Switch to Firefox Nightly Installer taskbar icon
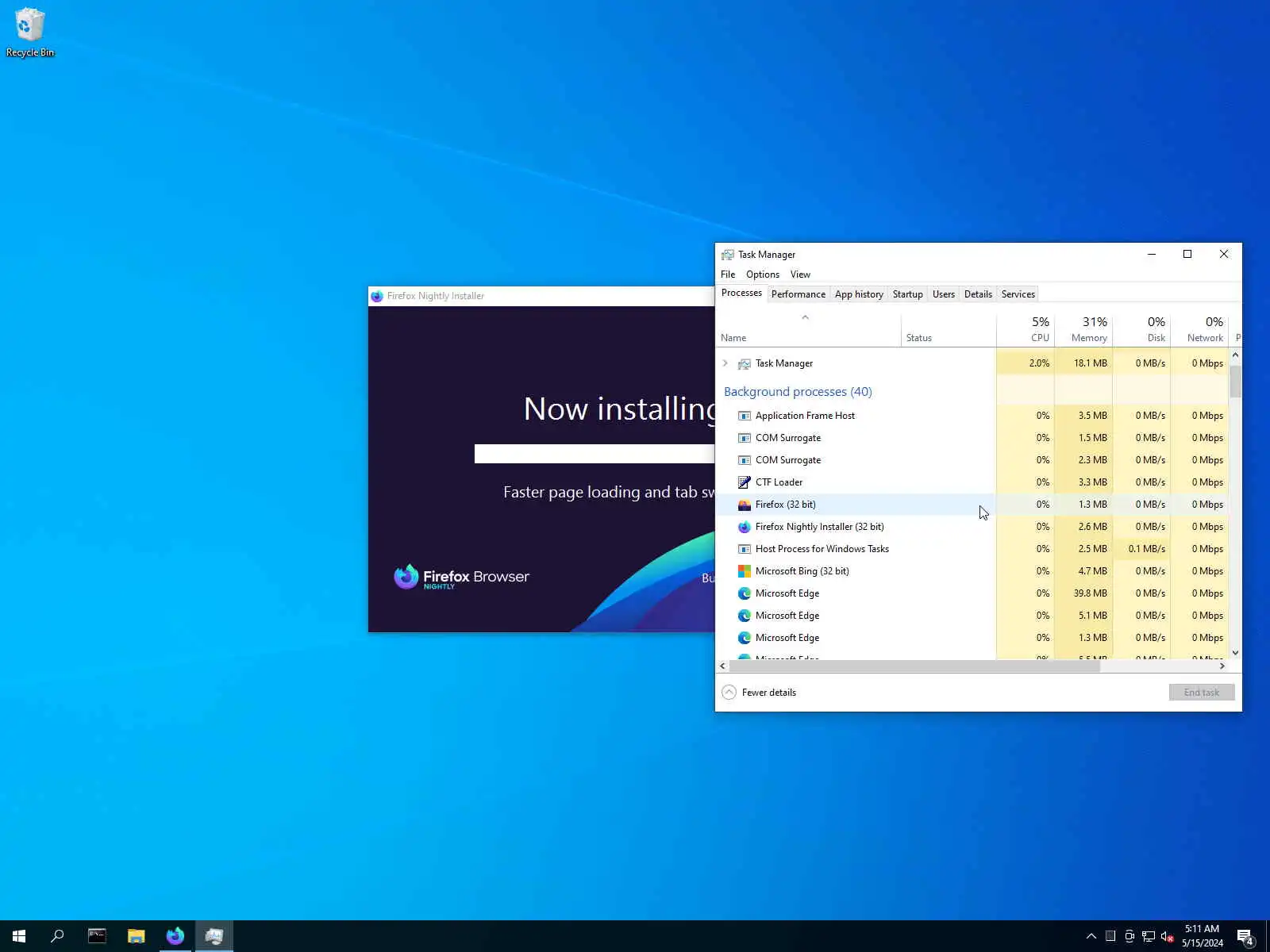The height and width of the screenshot is (952, 1270). pos(175,936)
